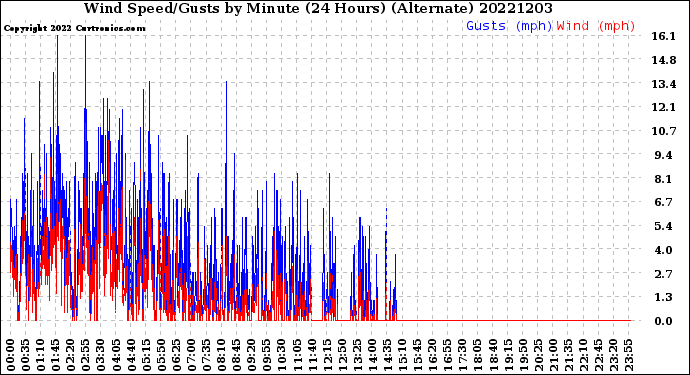Click the 15:45 time label
Screen dimensions: 690x375
point(417,355)
